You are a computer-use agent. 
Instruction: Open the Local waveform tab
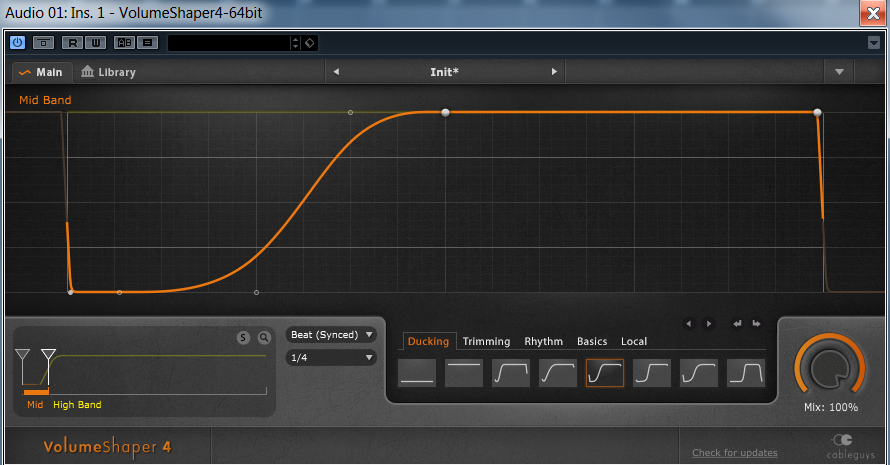pyautogui.click(x=634, y=341)
